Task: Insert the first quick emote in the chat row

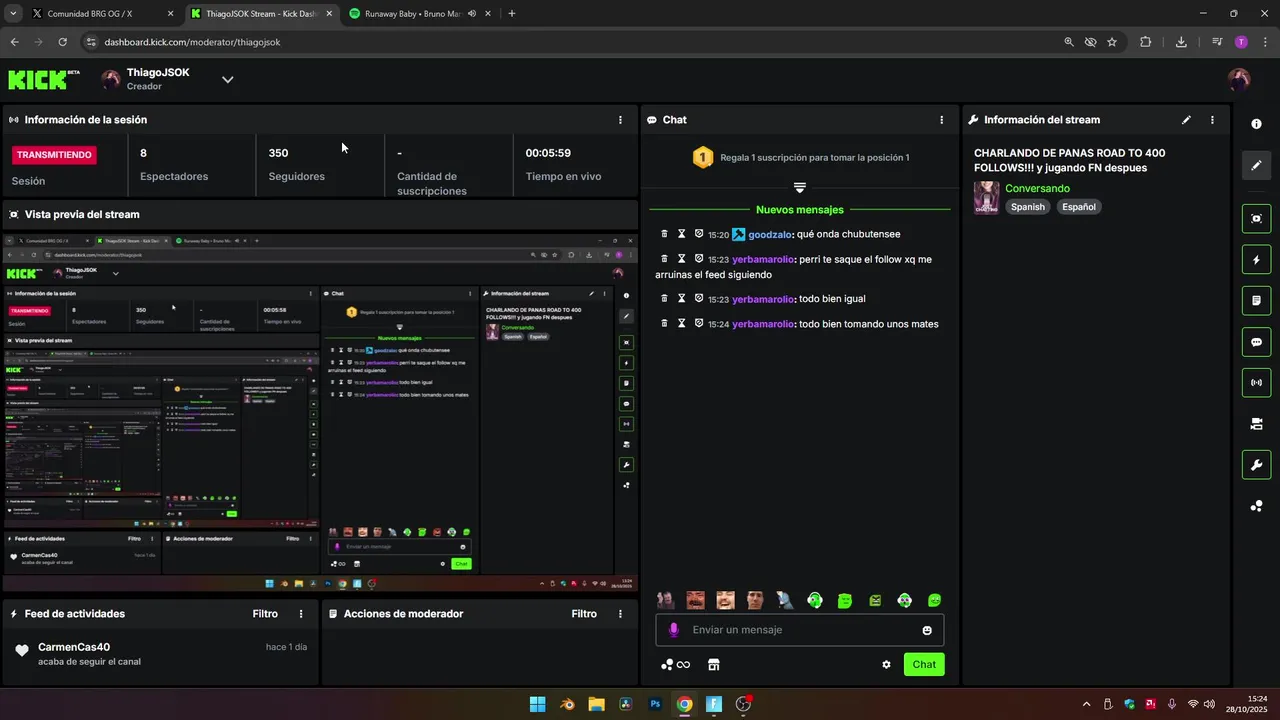Action: (x=665, y=600)
